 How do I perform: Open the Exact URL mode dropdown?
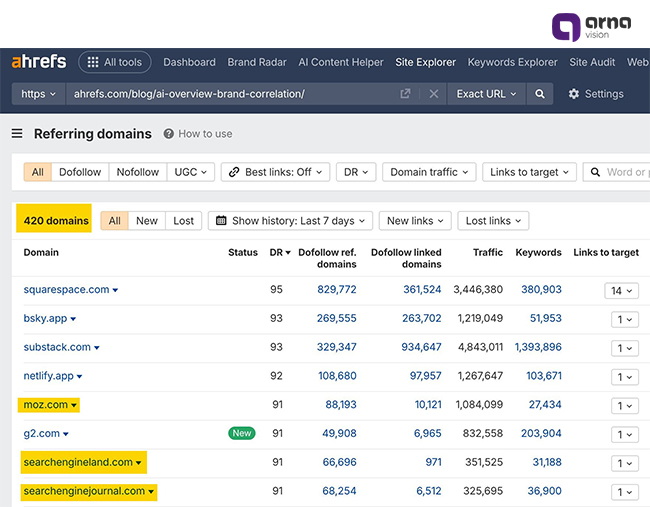tap(486, 94)
